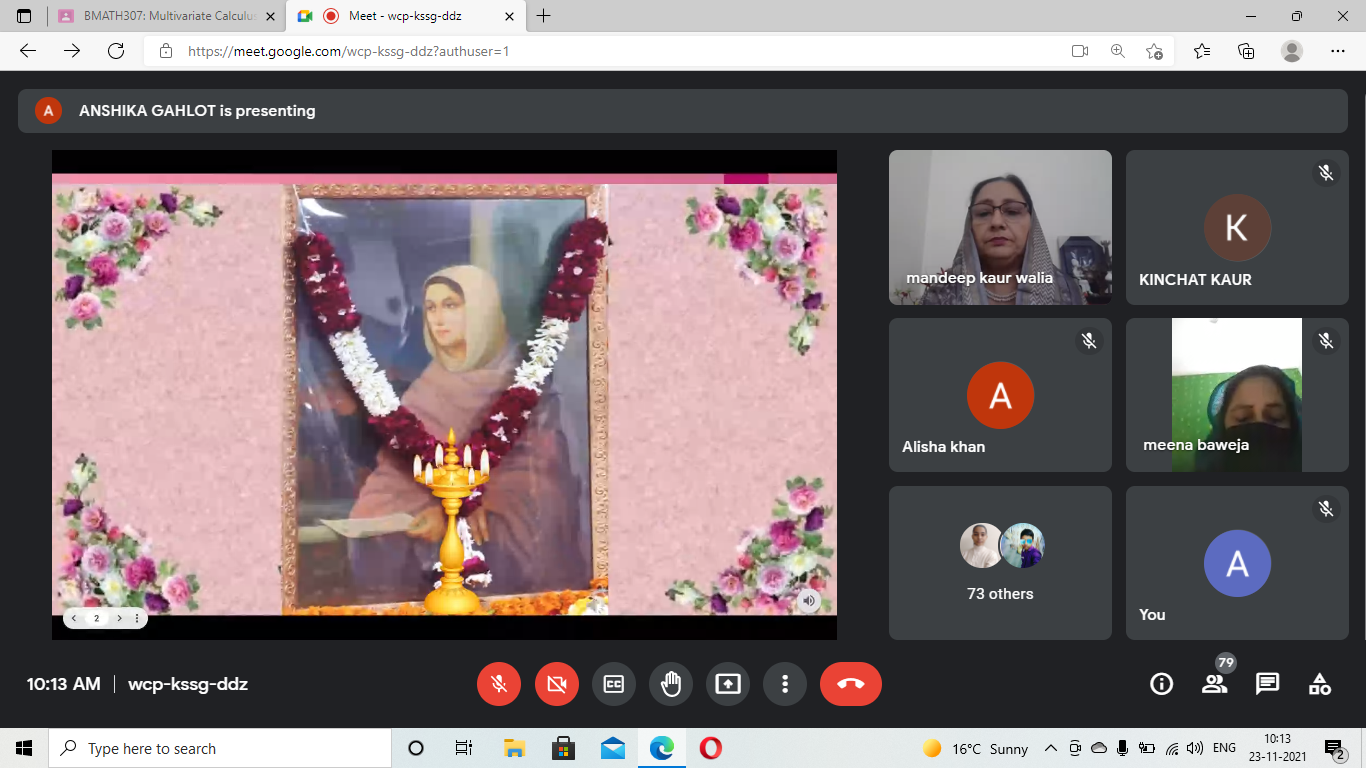
Task: Open the chat with everyone panel
Action: tap(1267, 684)
